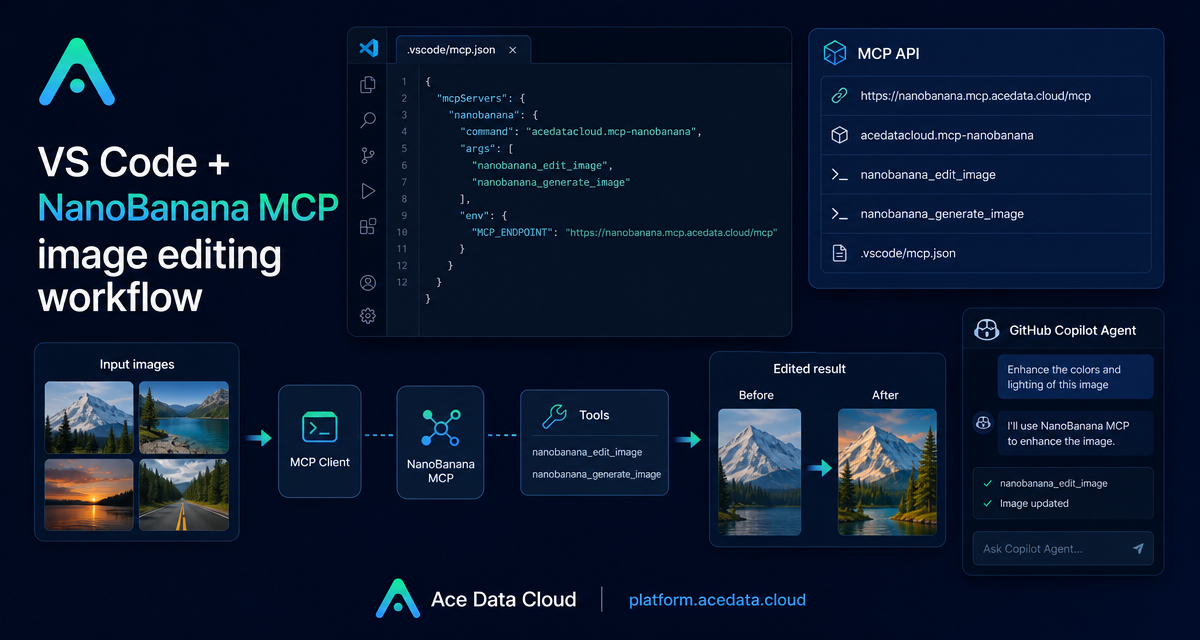Open the snowy mountain input image thumbnail

tap(89, 417)
